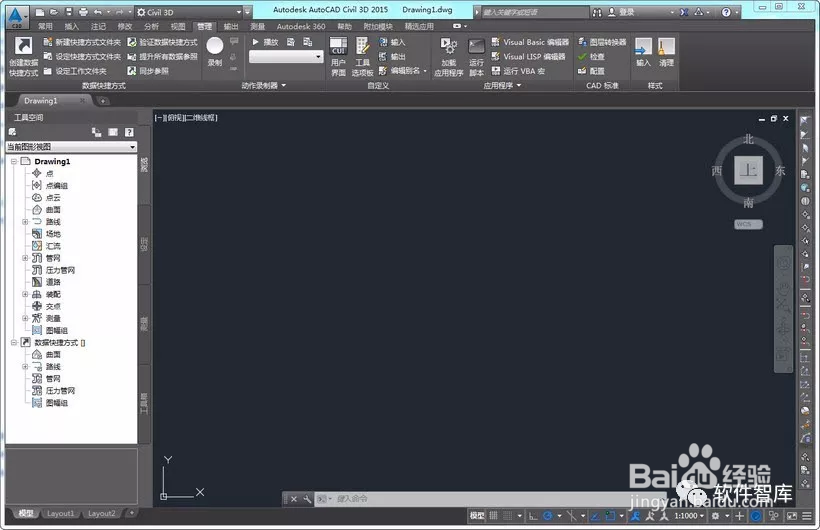Click 配置 in the CAD 标准 panel
Screen dimensions: 820x530
coord(591,71)
